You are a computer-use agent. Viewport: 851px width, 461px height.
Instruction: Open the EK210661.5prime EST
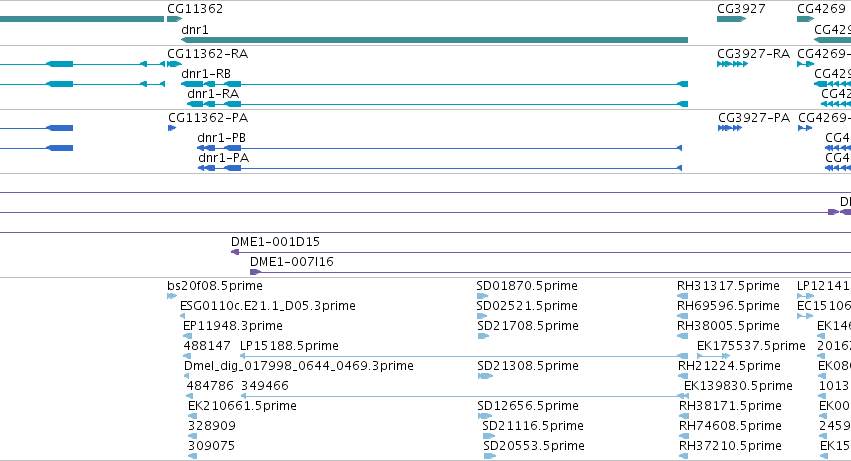242,406
